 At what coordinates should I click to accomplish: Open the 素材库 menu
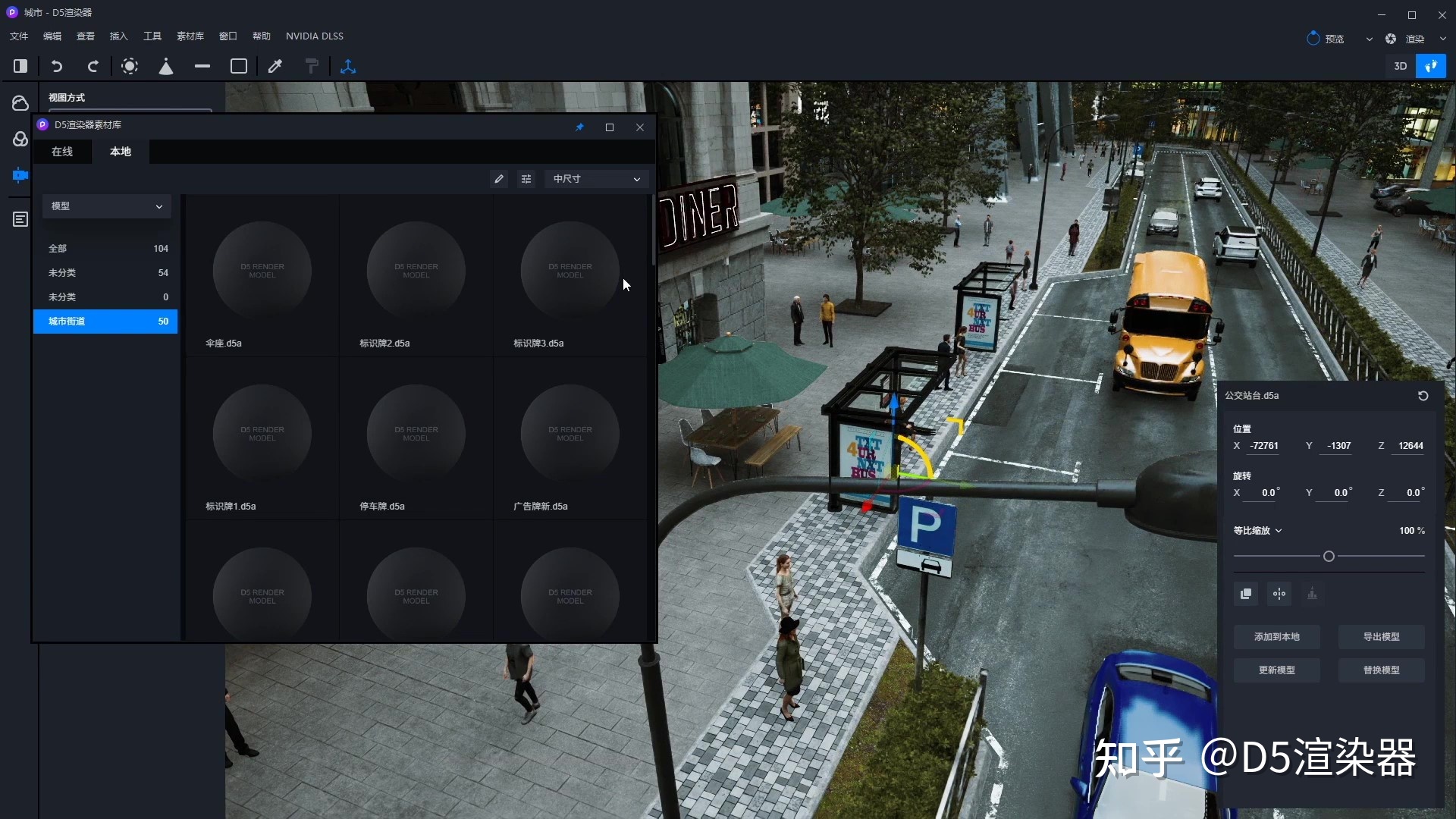pos(190,36)
